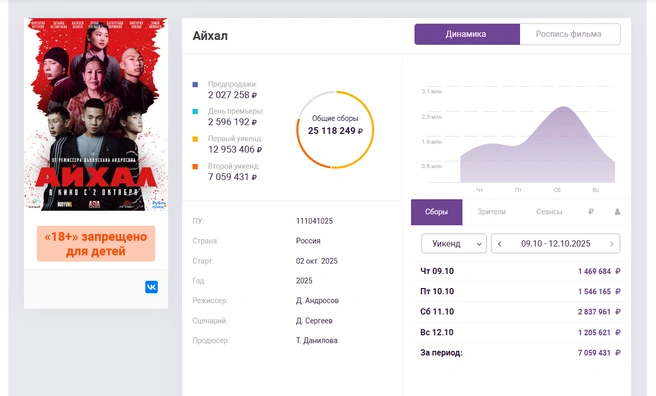The height and width of the screenshot is (396, 656).
Task: Click producer name Т. Данилова
Action: (x=317, y=340)
